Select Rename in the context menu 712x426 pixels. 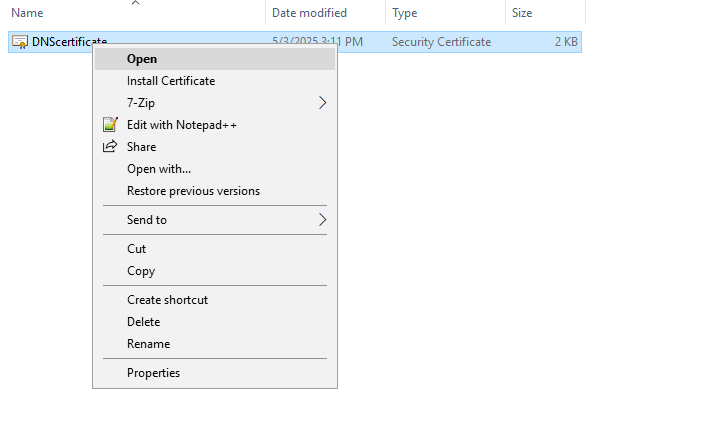pos(148,344)
